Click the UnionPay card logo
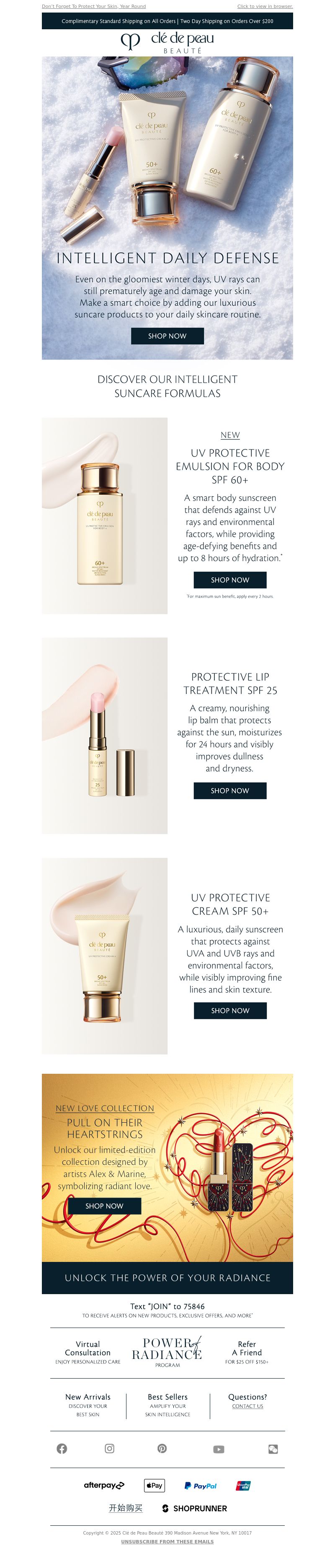The width and height of the screenshot is (335, 1568). coord(244,1486)
